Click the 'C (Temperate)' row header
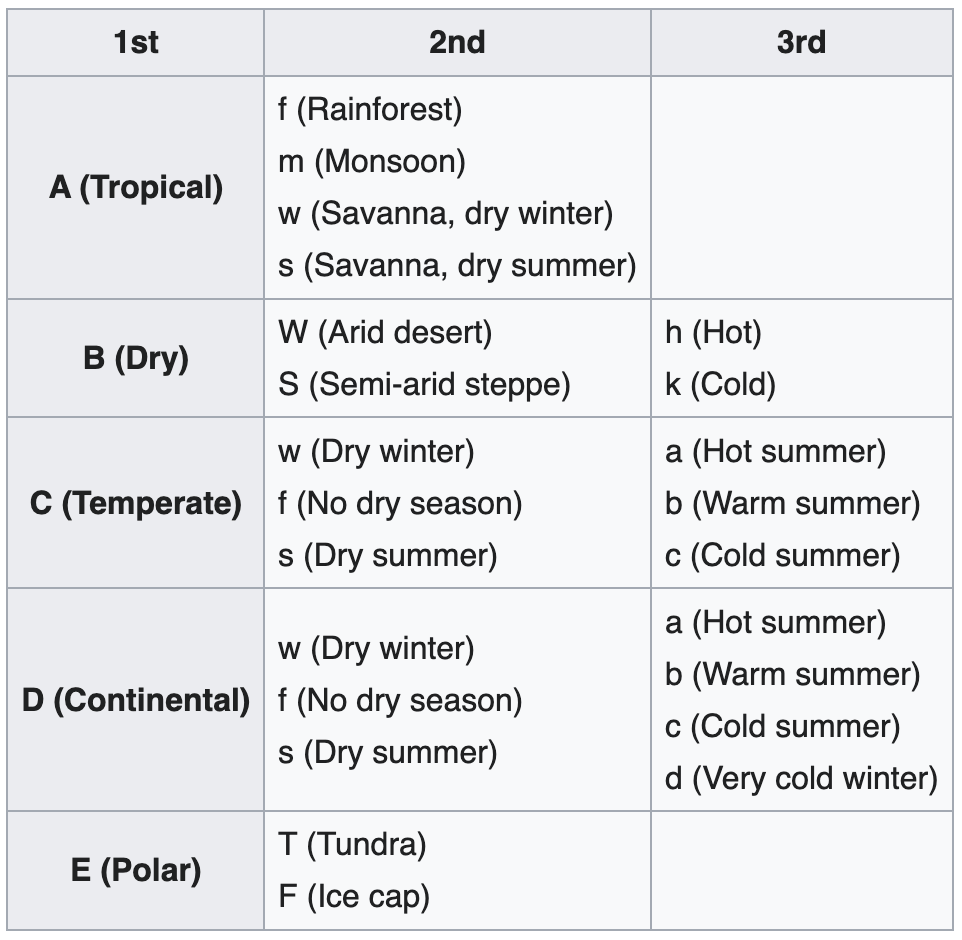Screen dimensions: 962x940 (x=136, y=503)
